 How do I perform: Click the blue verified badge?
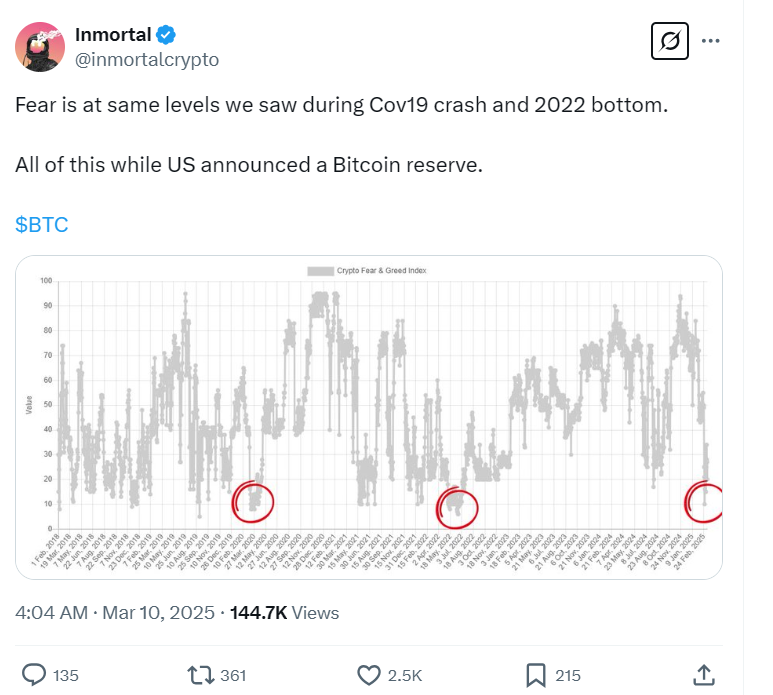pos(165,35)
